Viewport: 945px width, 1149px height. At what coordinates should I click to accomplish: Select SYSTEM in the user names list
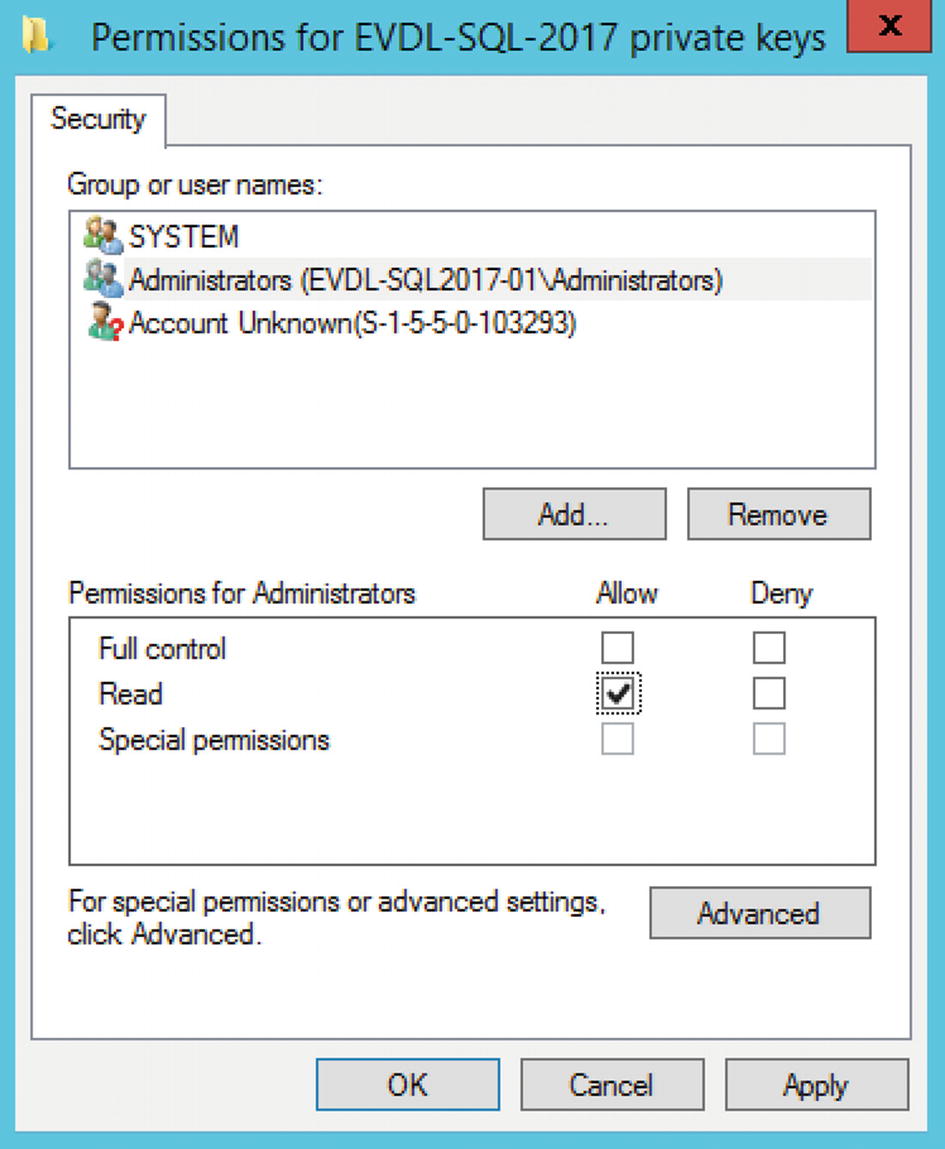(x=184, y=237)
